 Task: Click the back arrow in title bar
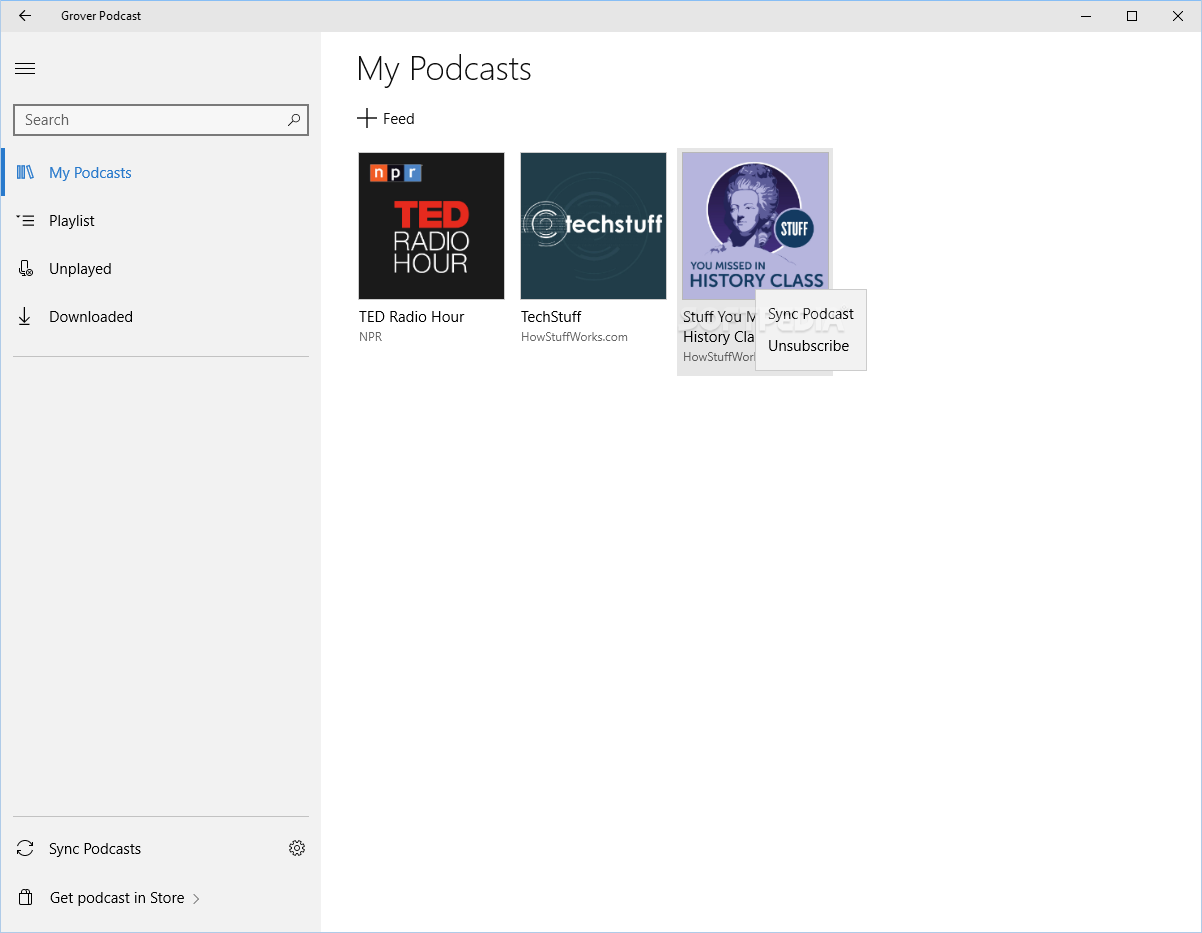[25, 16]
